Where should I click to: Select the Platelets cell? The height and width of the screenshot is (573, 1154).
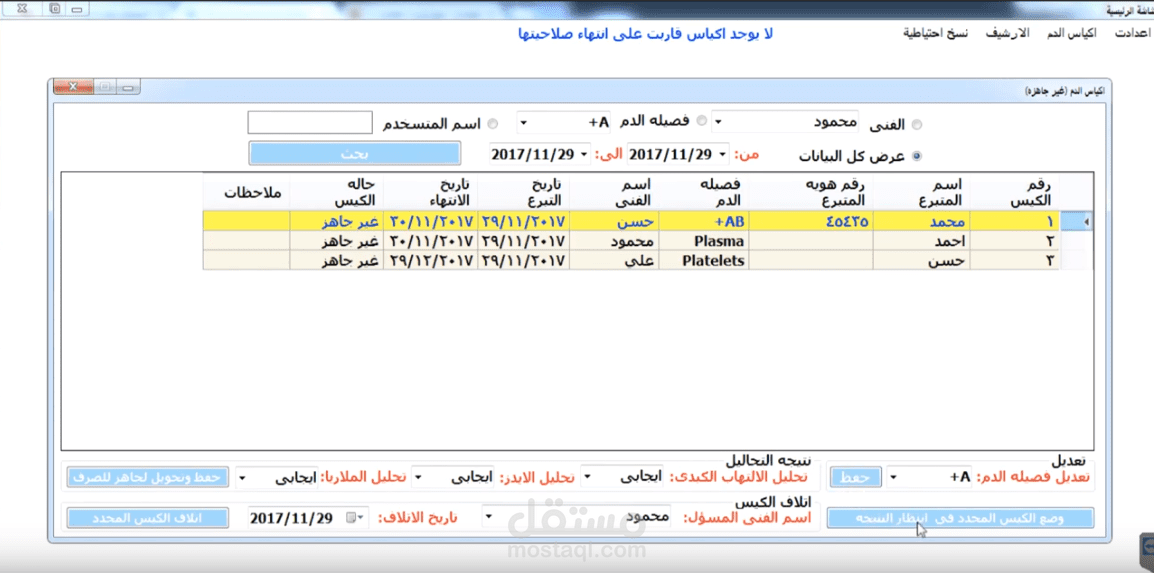(704, 260)
